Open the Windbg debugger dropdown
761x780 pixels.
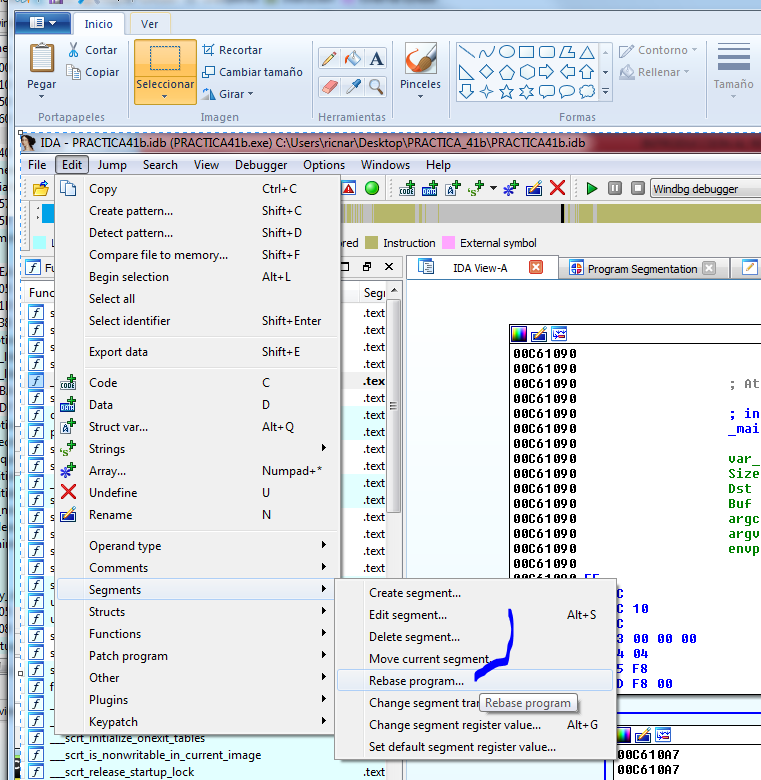pyautogui.click(x=704, y=188)
